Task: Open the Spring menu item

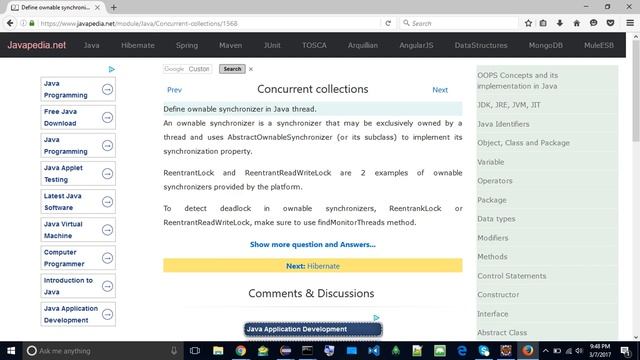Action: point(187,45)
